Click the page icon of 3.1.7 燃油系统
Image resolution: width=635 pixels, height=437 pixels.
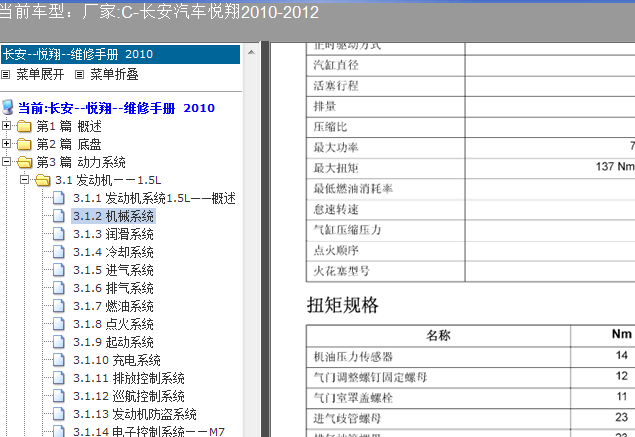(59, 306)
